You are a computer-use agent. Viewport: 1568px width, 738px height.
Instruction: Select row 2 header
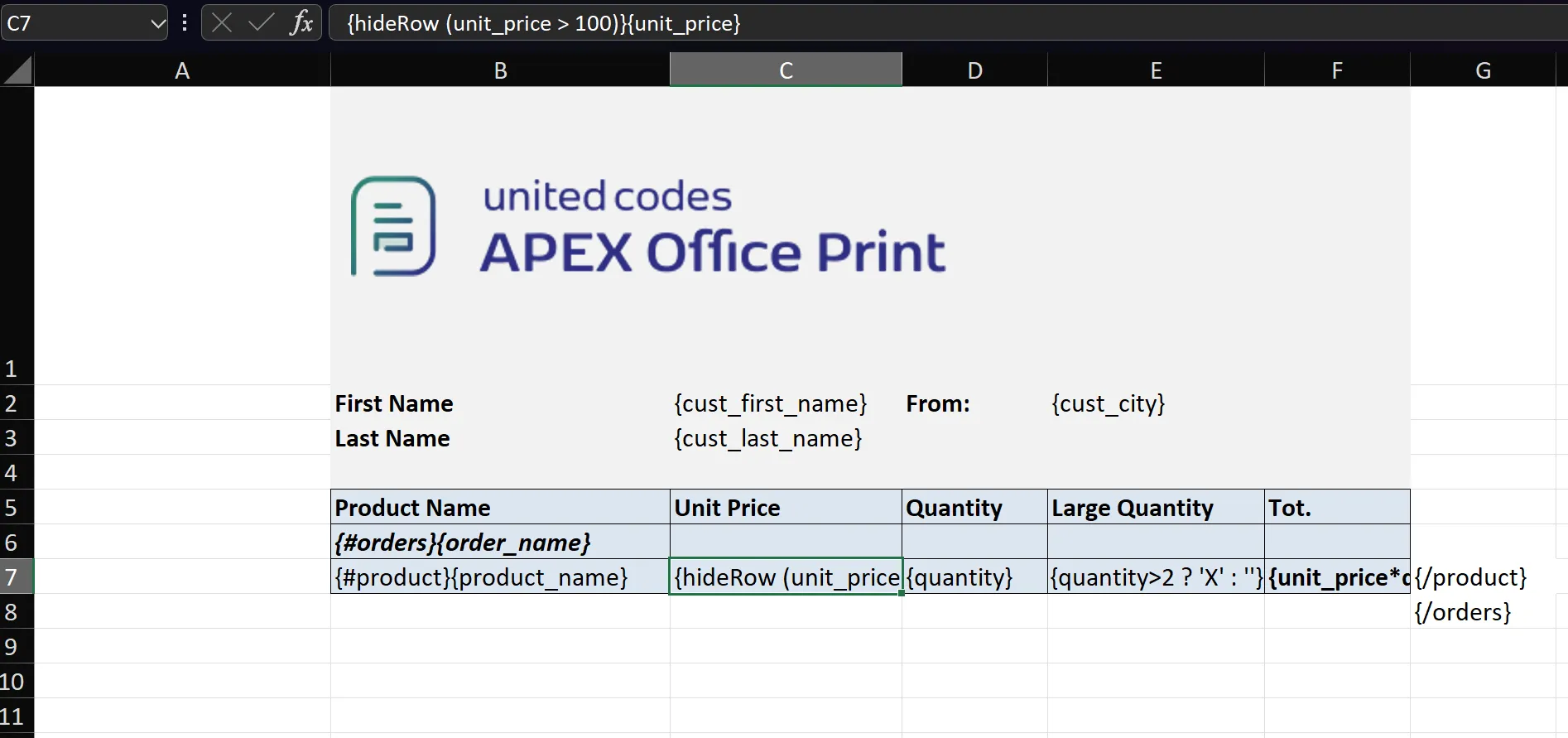(x=17, y=403)
